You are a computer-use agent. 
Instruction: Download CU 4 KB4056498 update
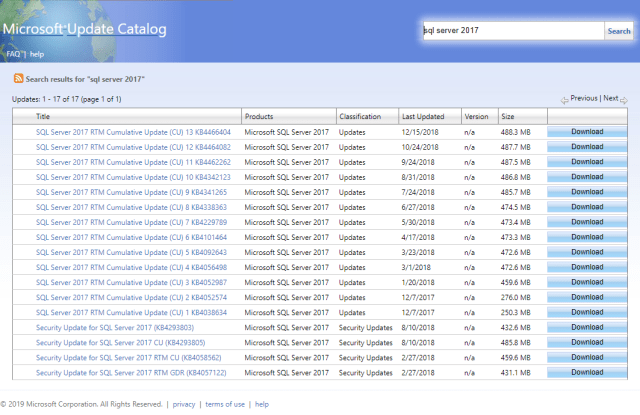pos(587,267)
